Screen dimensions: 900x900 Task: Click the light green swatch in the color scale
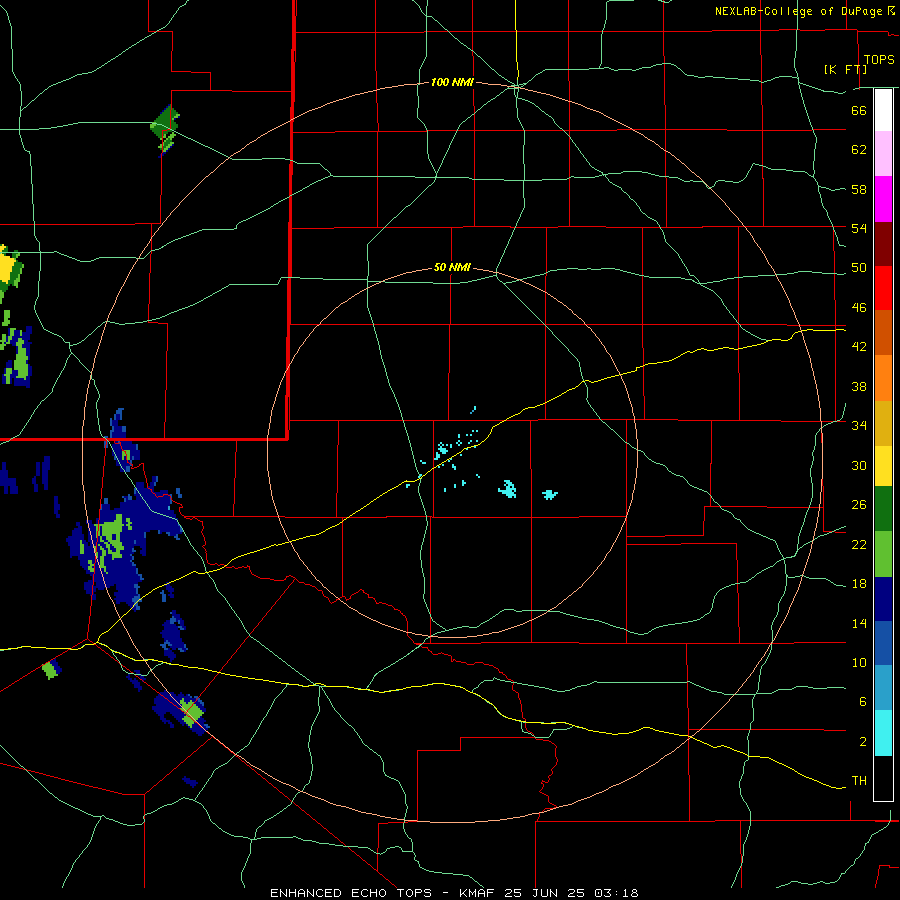[x=883, y=554]
